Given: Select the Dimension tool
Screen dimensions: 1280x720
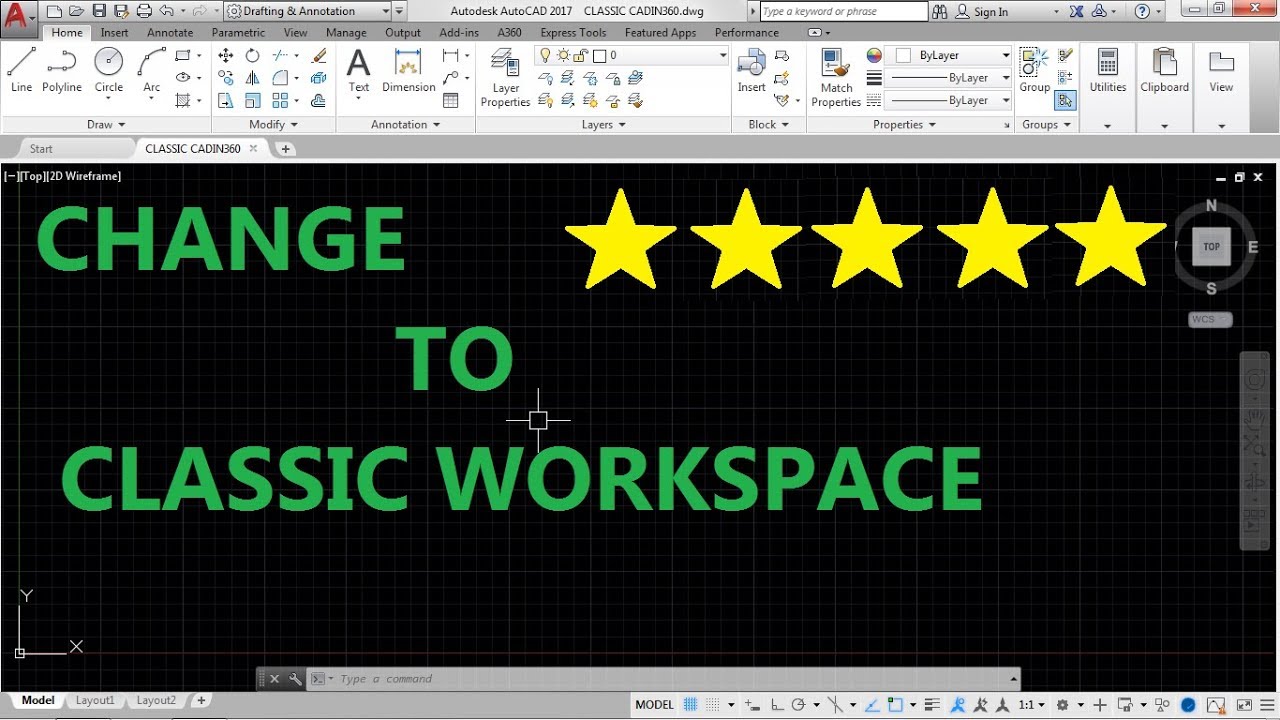Looking at the screenshot, I should [x=408, y=70].
